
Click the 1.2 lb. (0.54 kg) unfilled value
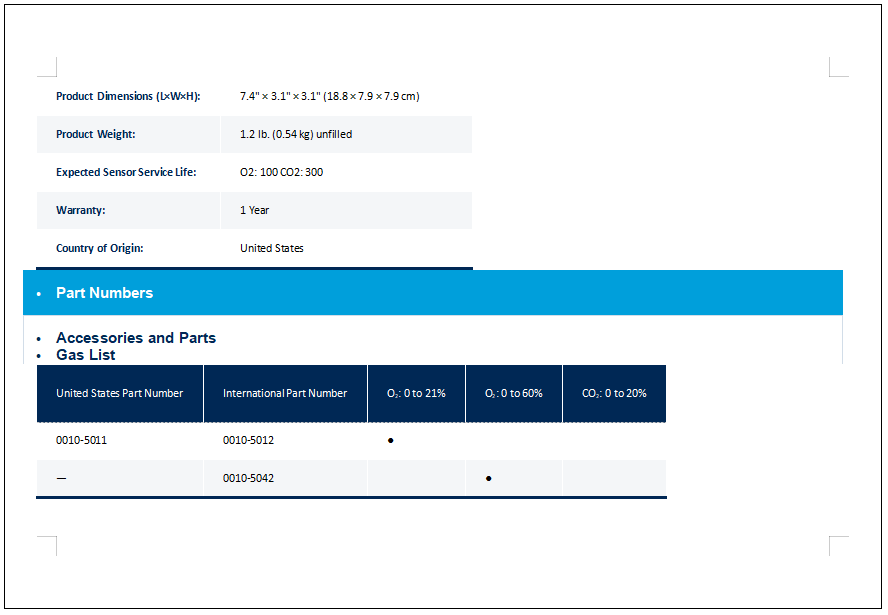click(x=296, y=134)
